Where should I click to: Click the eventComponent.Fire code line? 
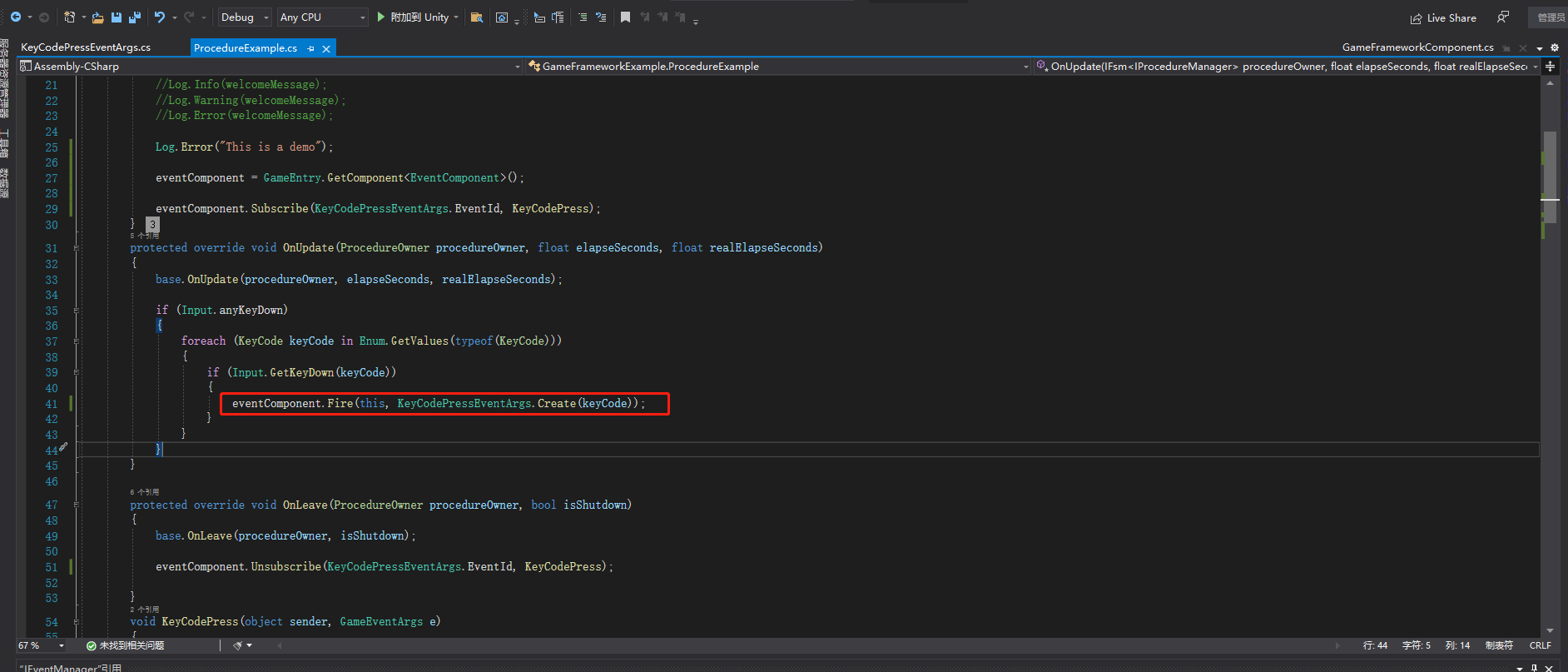coord(438,404)
